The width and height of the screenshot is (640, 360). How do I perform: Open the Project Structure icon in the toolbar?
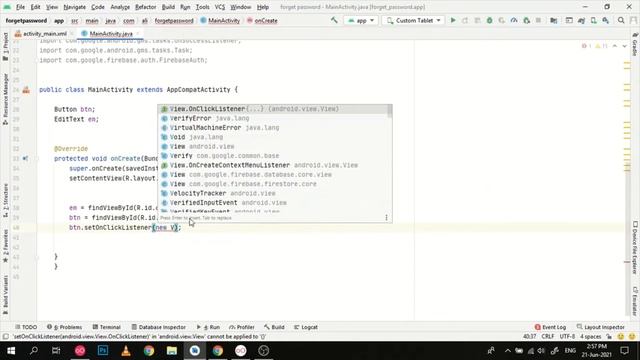coord(553,20)
